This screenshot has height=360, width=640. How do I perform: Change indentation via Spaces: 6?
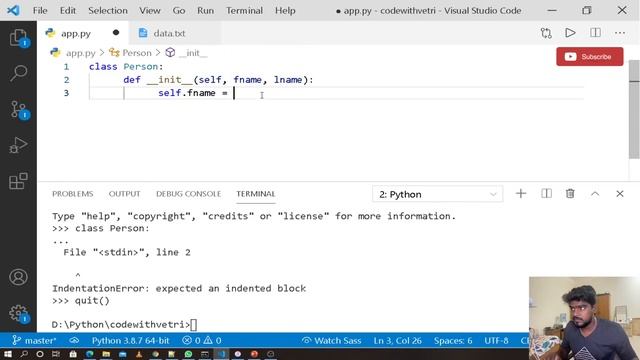pos(453,340)
